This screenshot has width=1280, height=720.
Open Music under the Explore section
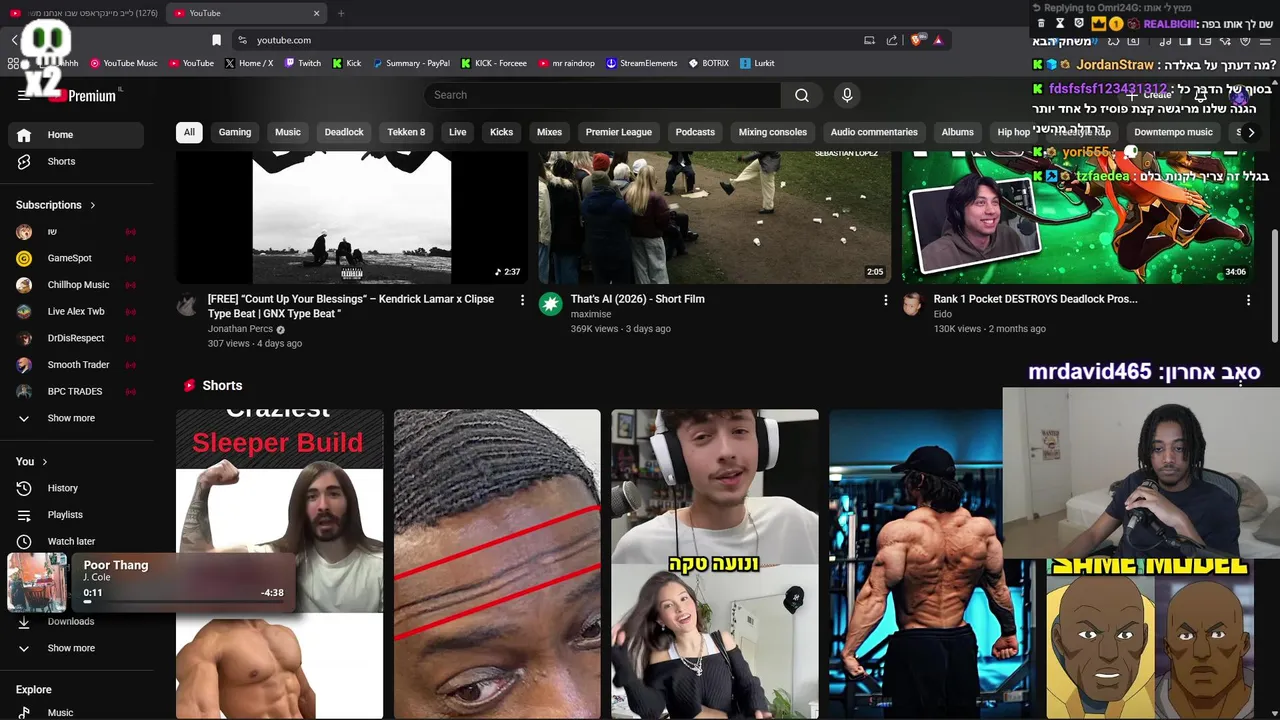(76, 712)
